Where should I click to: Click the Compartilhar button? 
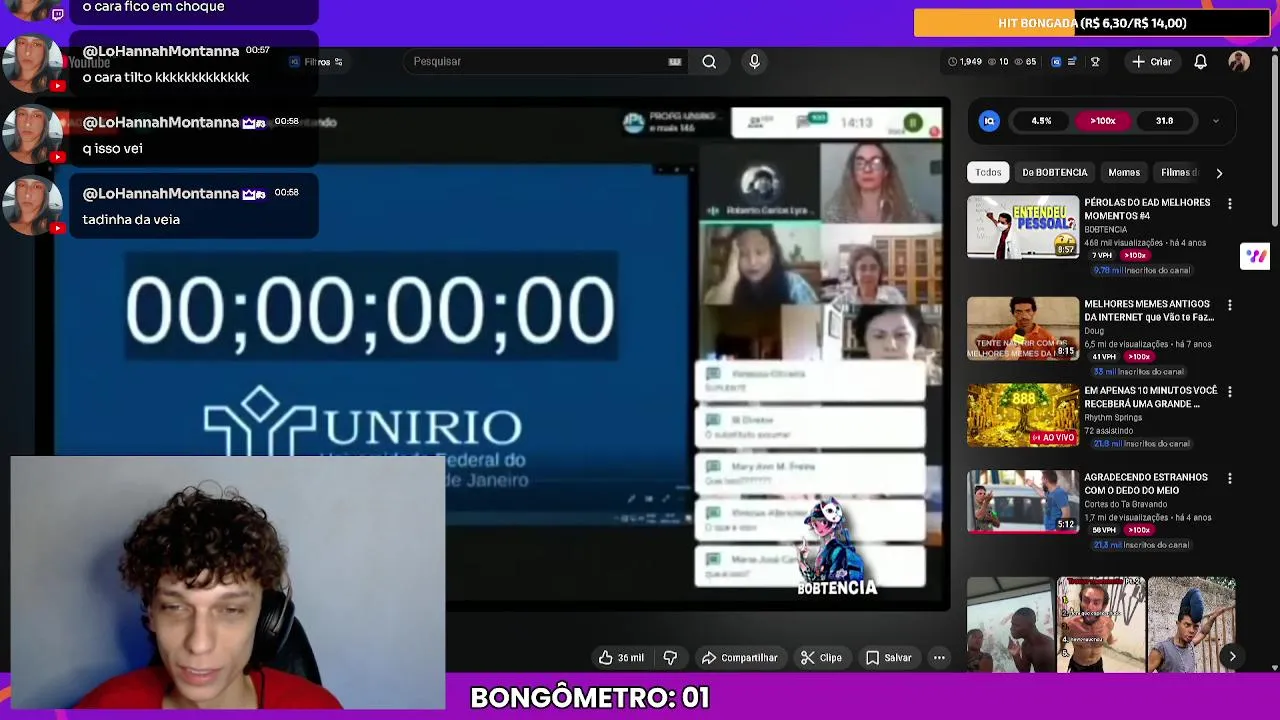tap(739, 658)
